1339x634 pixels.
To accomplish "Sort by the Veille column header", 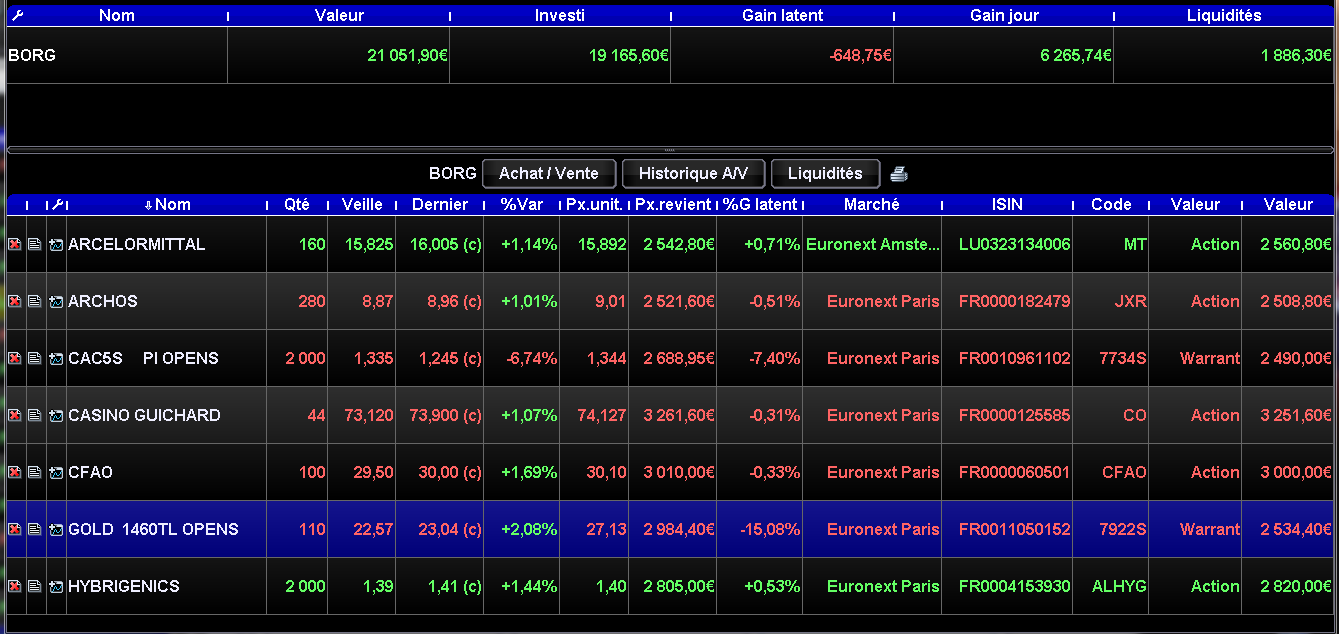I will coord(362,204).
